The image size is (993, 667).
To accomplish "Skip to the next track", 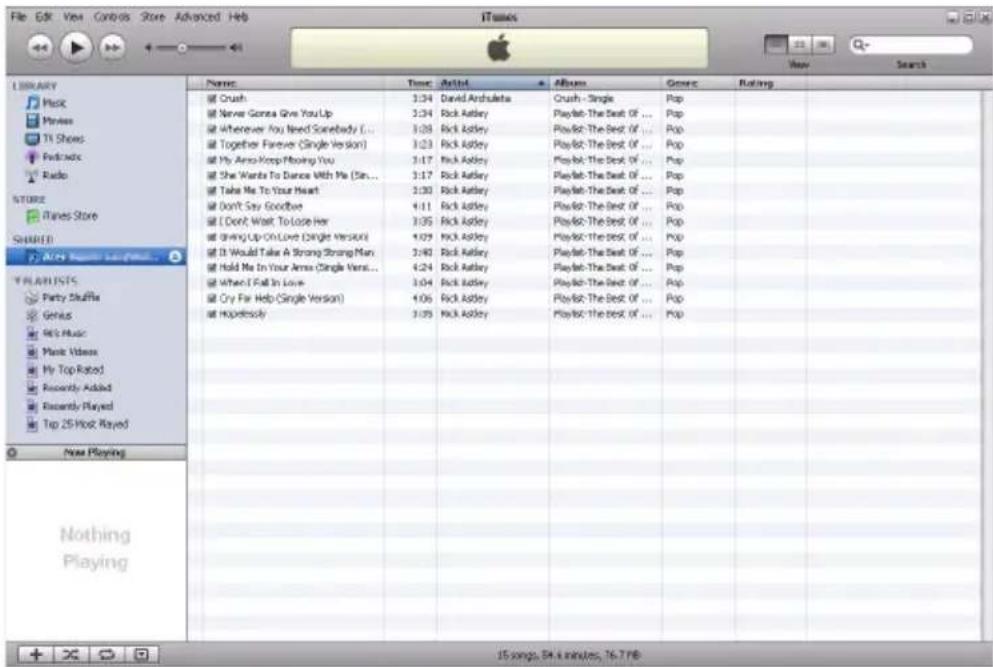I will tap(112, 48).
